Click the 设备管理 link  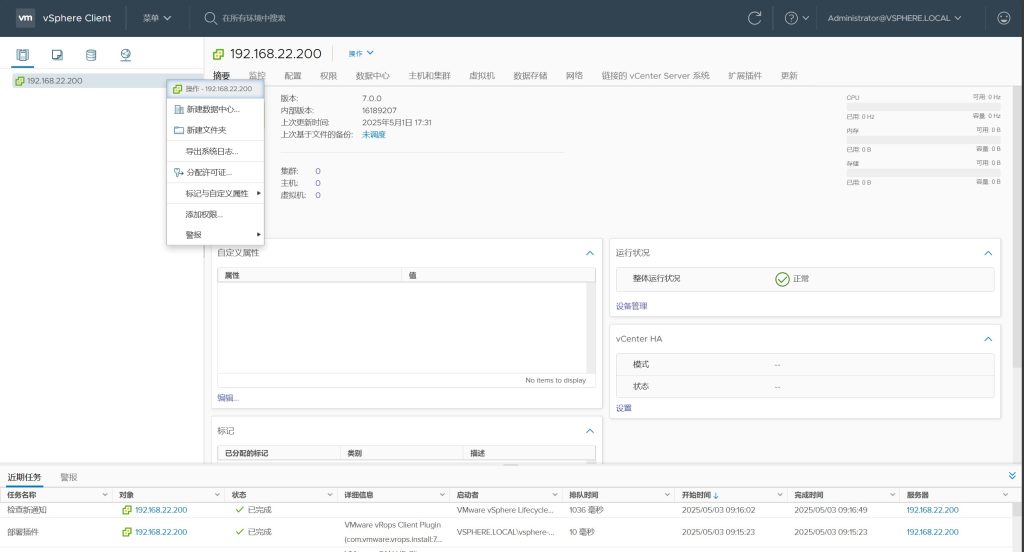(632, 306)
